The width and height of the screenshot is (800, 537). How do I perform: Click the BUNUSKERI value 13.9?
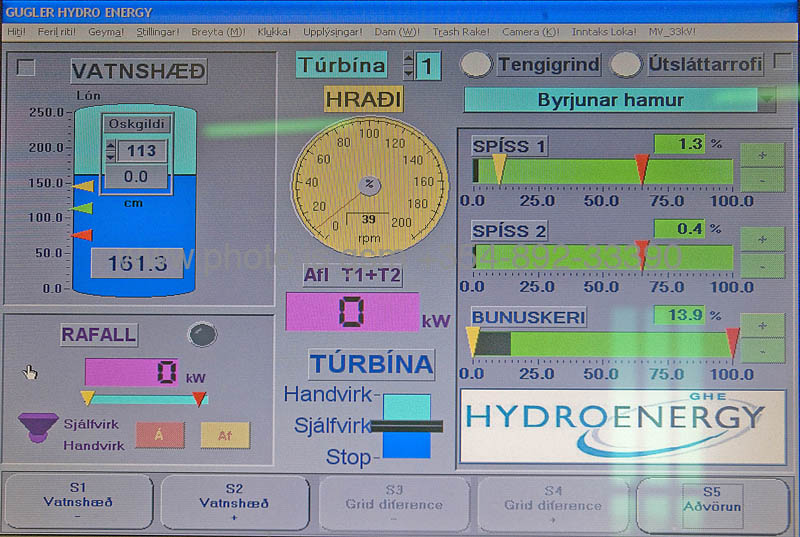680,315
